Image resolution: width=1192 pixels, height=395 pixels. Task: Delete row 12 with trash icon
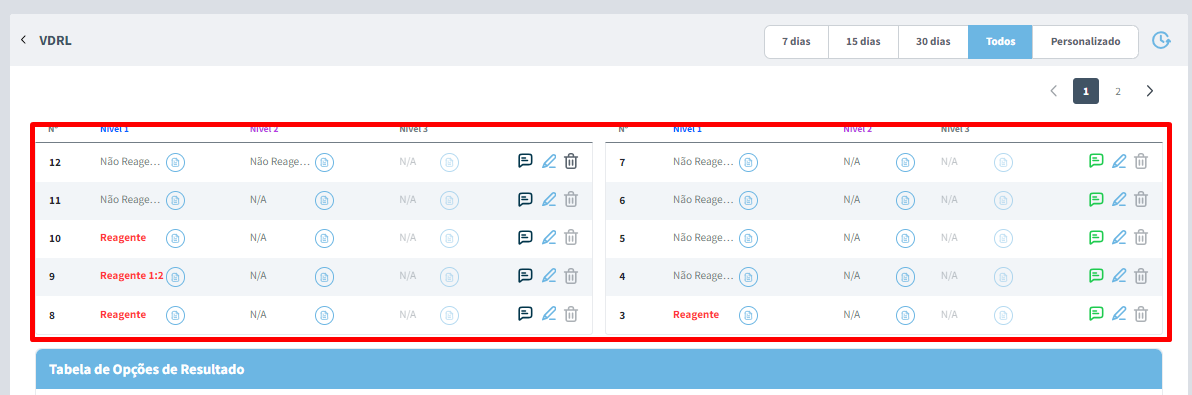click(572, 161)
